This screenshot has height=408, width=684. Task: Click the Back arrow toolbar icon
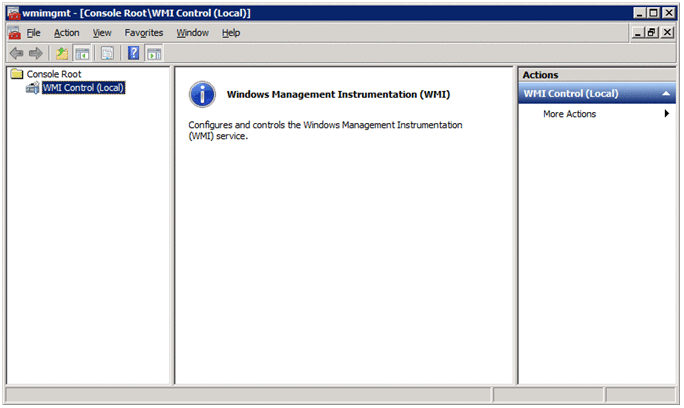click(17, 53)
